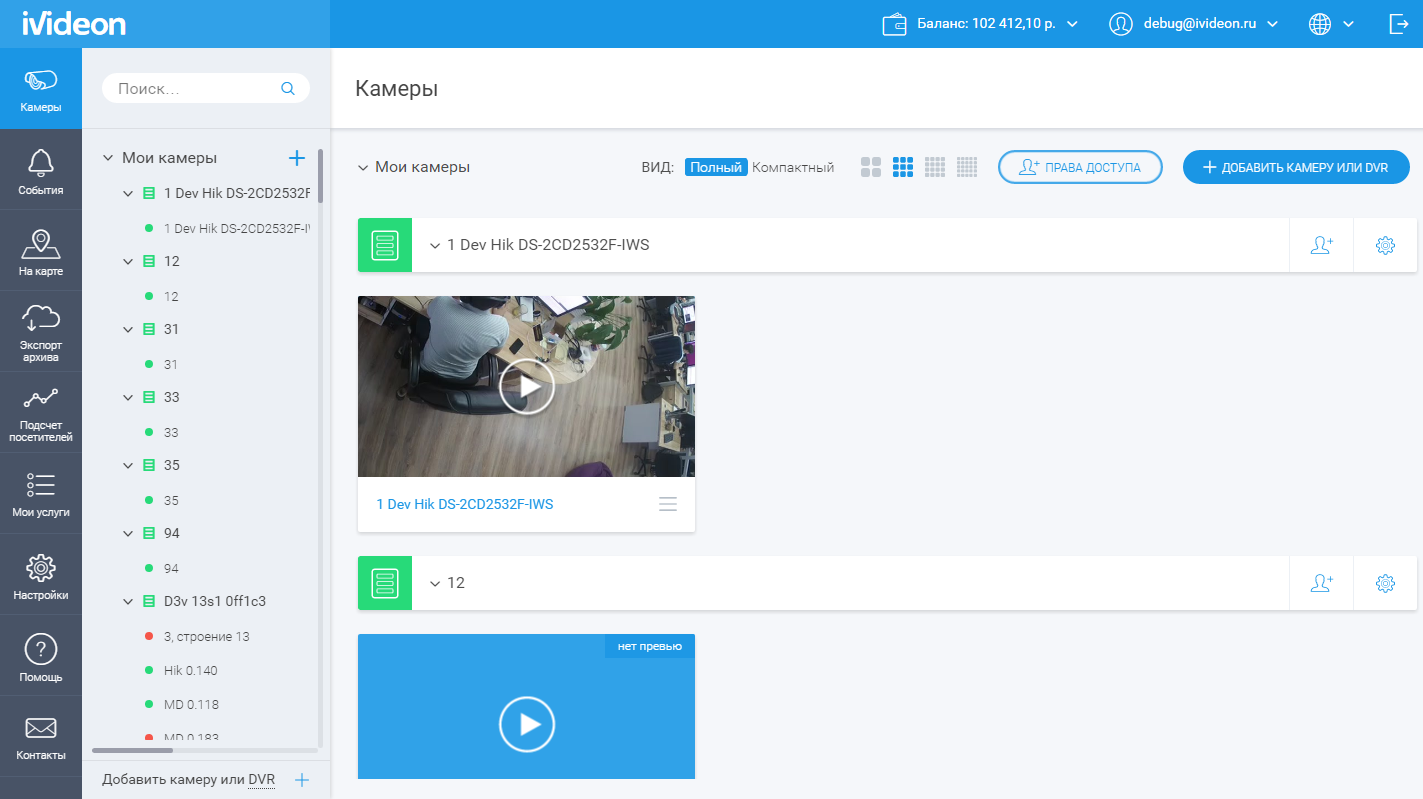Screen dimensions: 1423x799
Task: Open Мои услуги in the sidebar
Action: tap(41, 495)
